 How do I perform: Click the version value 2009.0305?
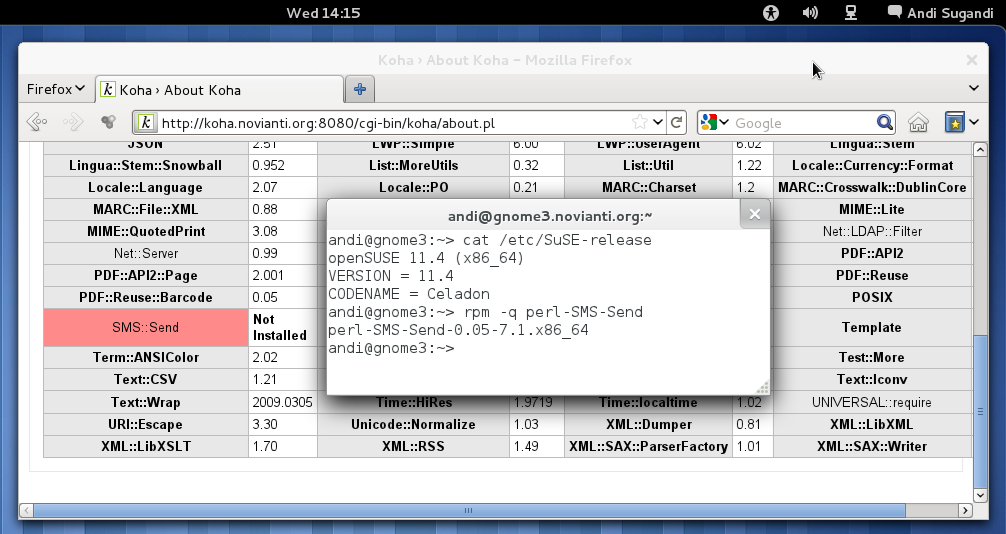(x=282, y=402)
